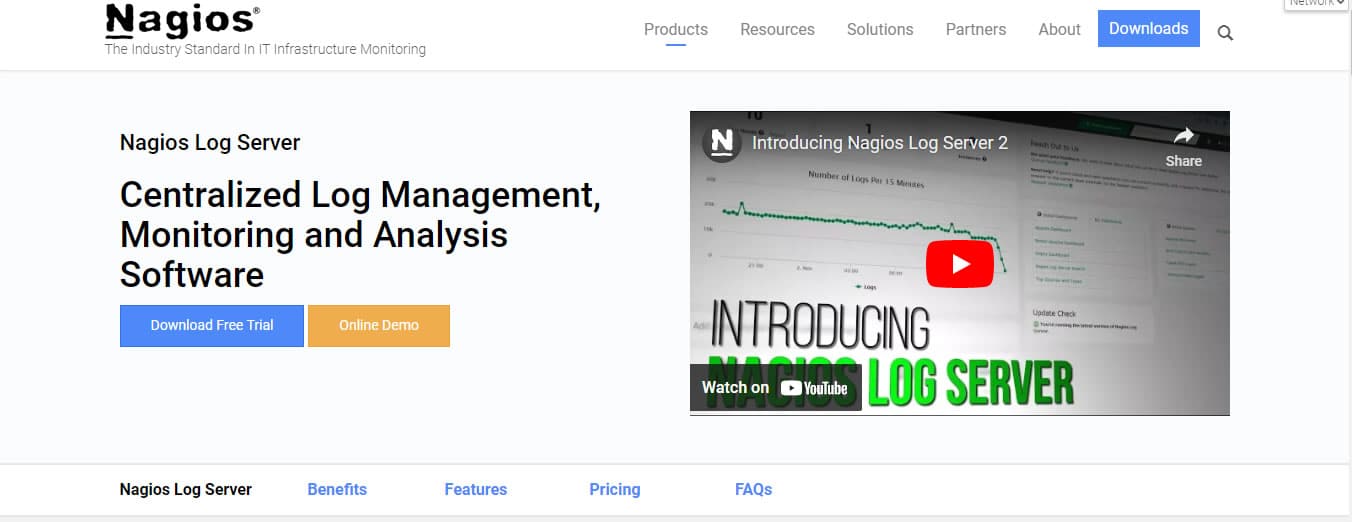Open the search magnifier icon
1352x522 pixels.
tap(1225, 33)
